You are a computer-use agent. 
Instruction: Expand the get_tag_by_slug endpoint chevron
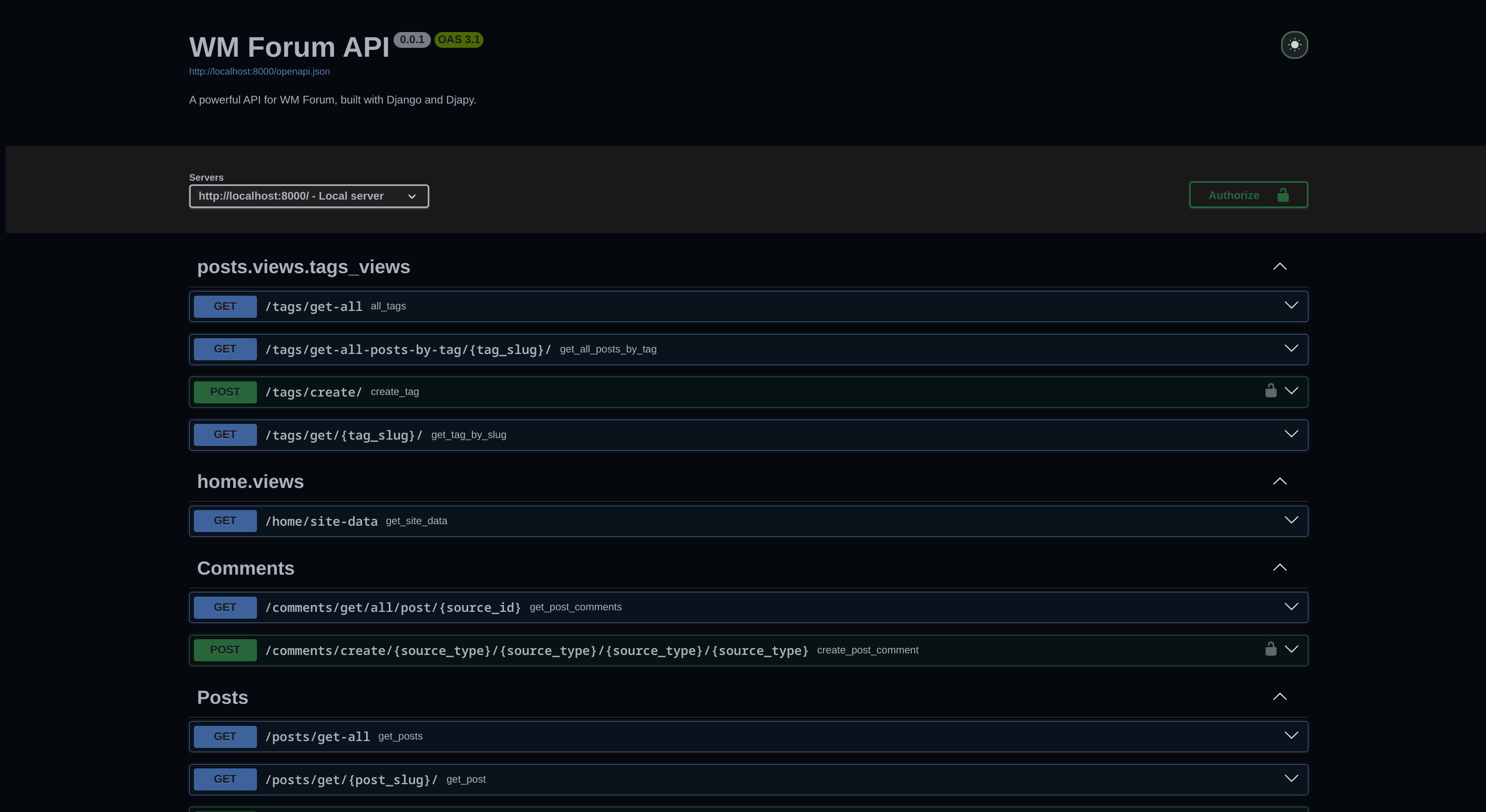(x=1291, y=434)
